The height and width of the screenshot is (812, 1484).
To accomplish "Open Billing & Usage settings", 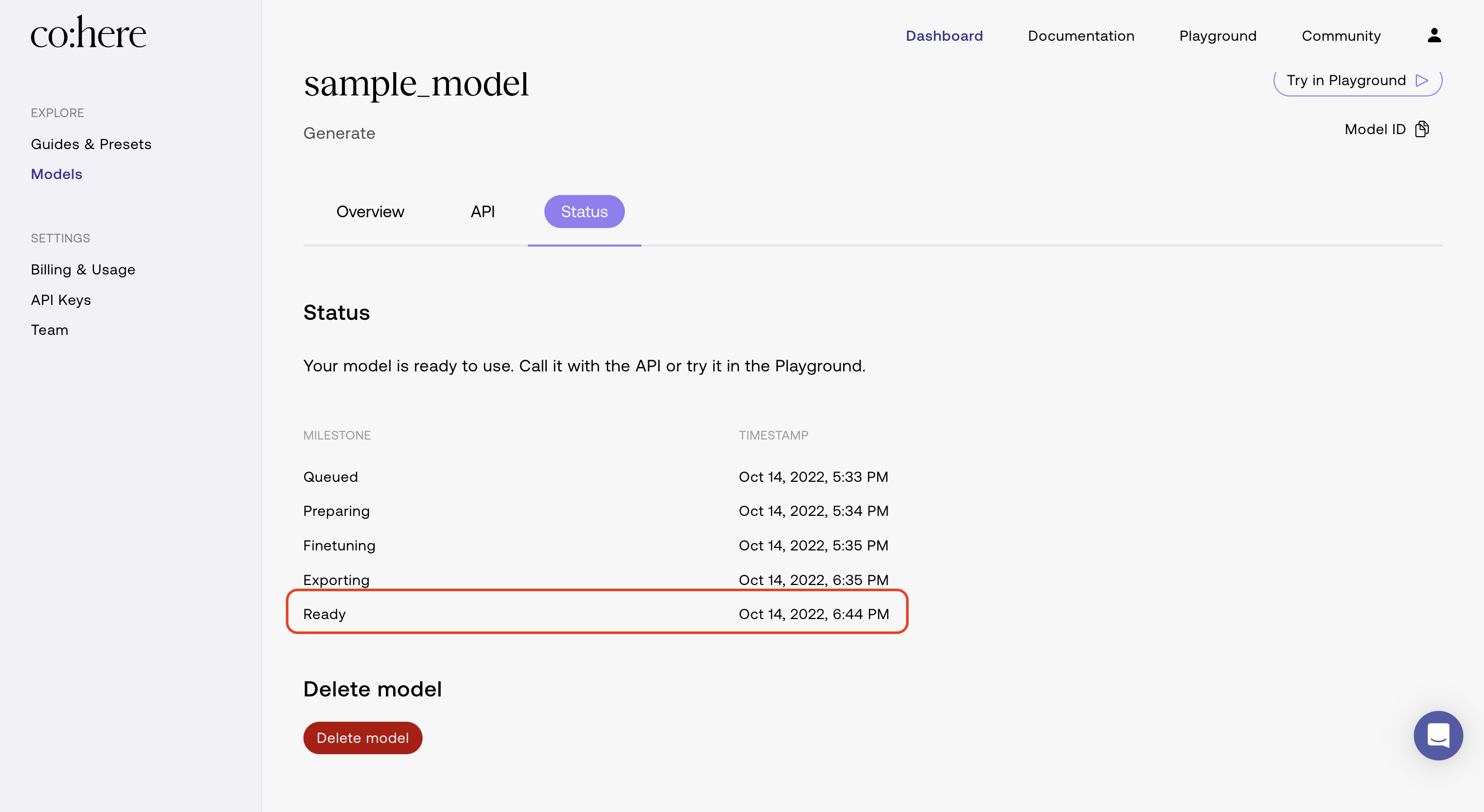I will 83,269.
